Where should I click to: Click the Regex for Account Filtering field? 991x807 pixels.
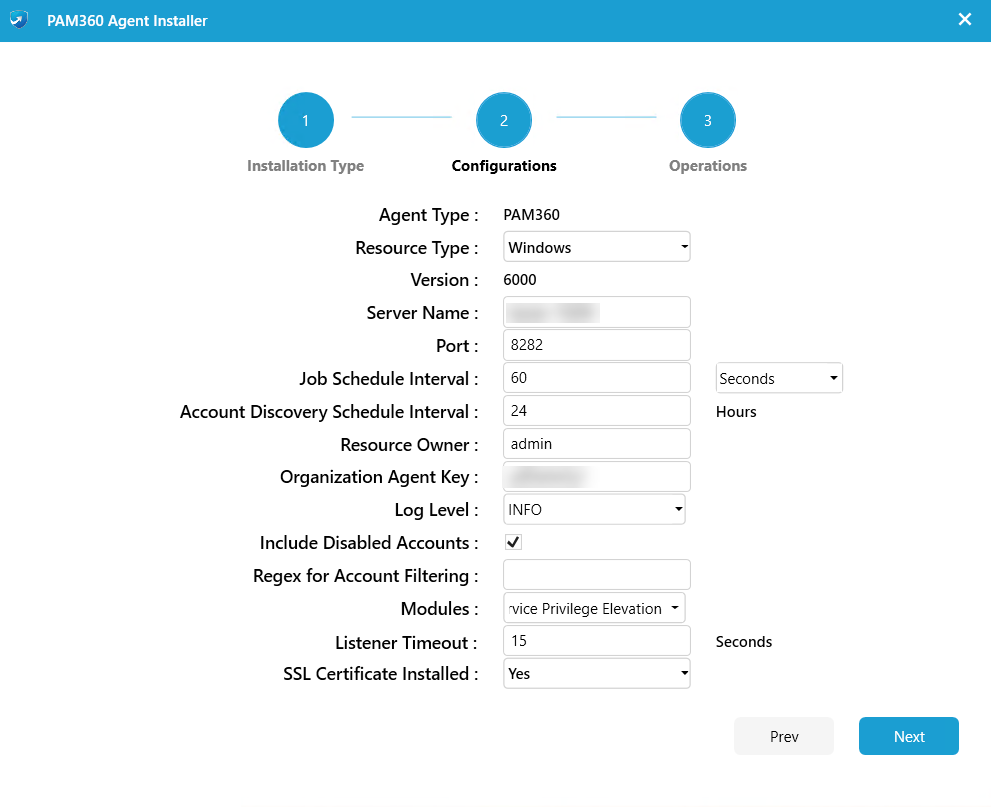[x=597, y=575]
